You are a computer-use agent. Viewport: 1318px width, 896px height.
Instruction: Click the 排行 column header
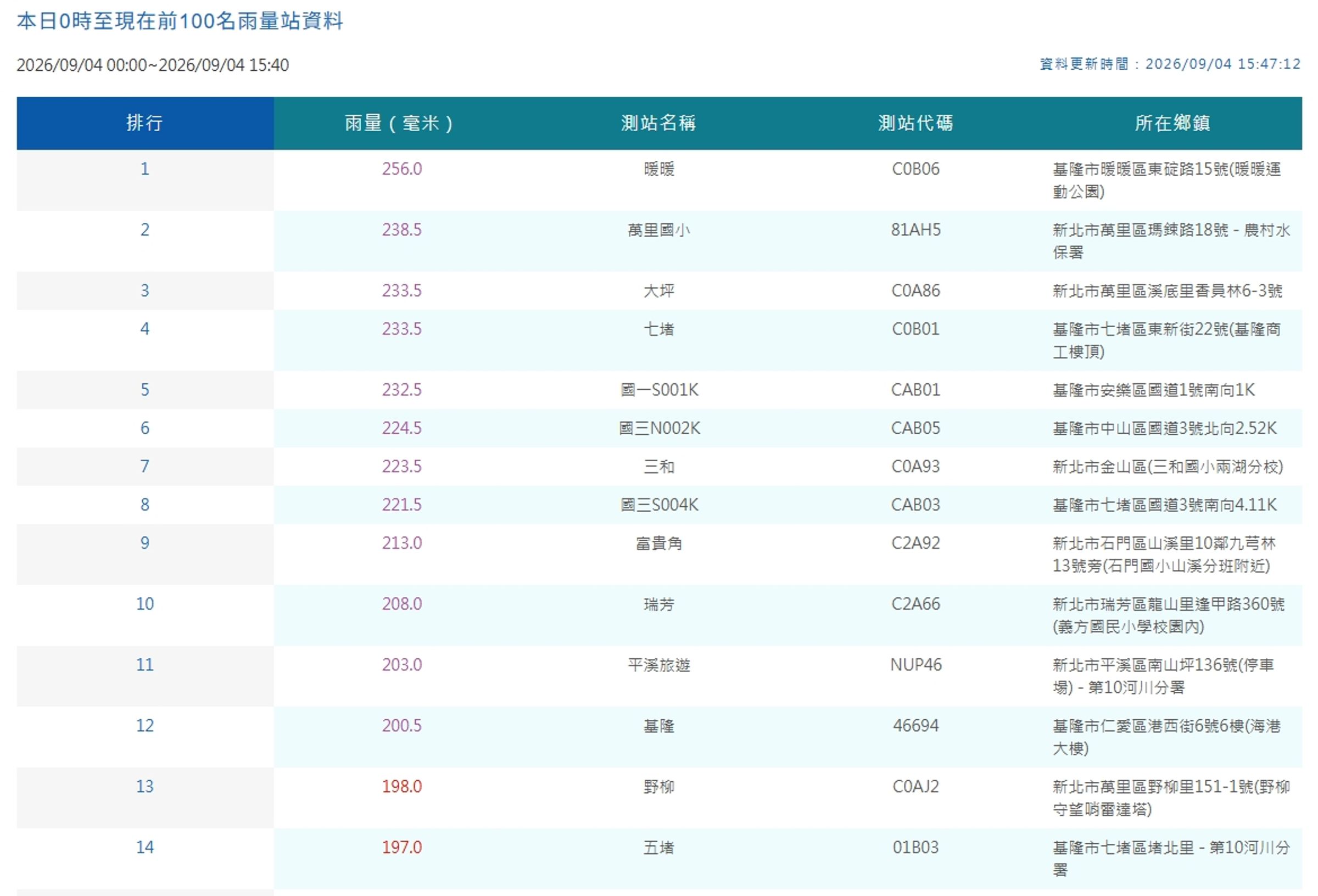point(144,123)
